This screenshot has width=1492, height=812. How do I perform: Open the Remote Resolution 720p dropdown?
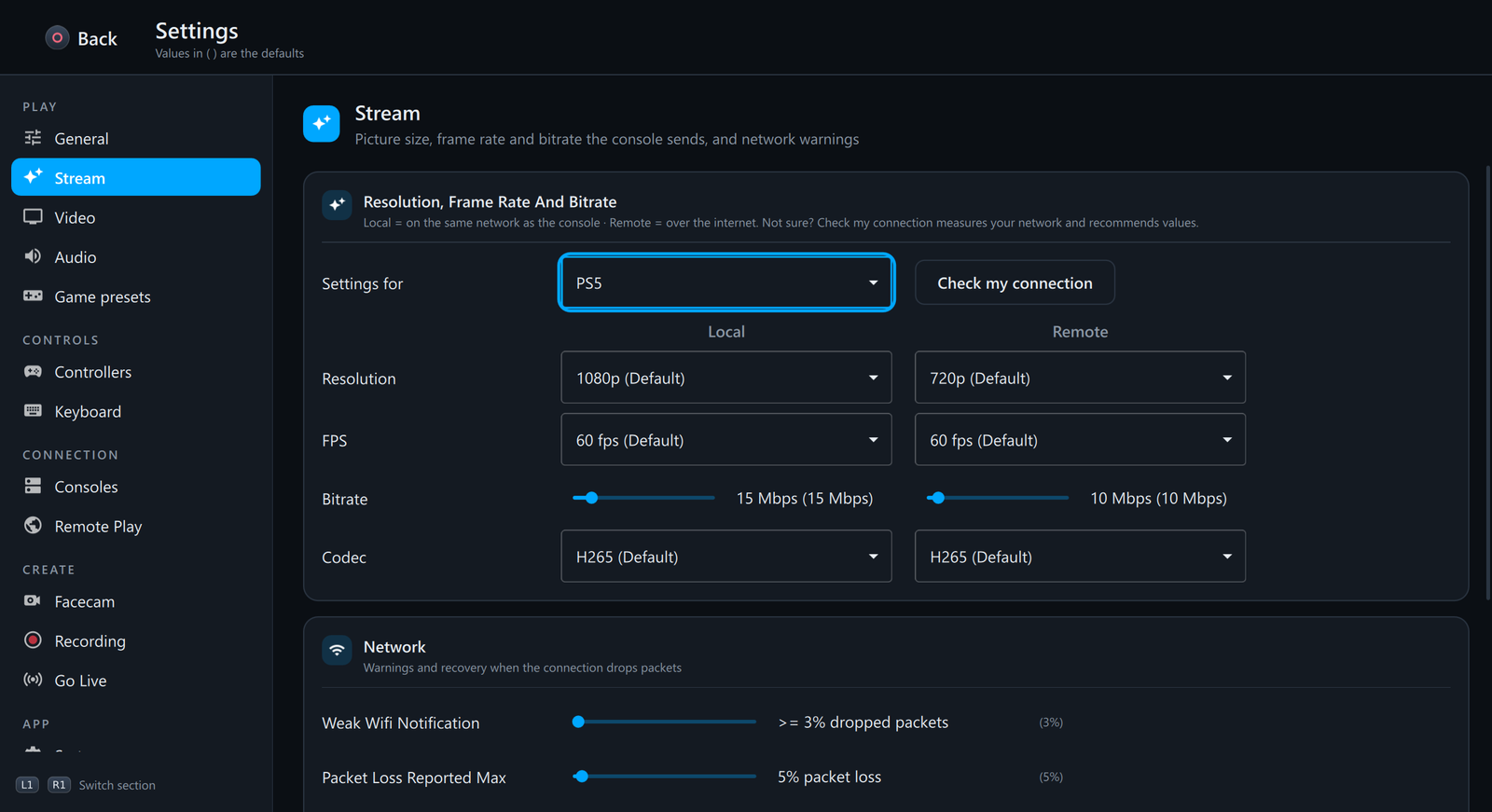pyautogui.click(x=1080, y=378)
